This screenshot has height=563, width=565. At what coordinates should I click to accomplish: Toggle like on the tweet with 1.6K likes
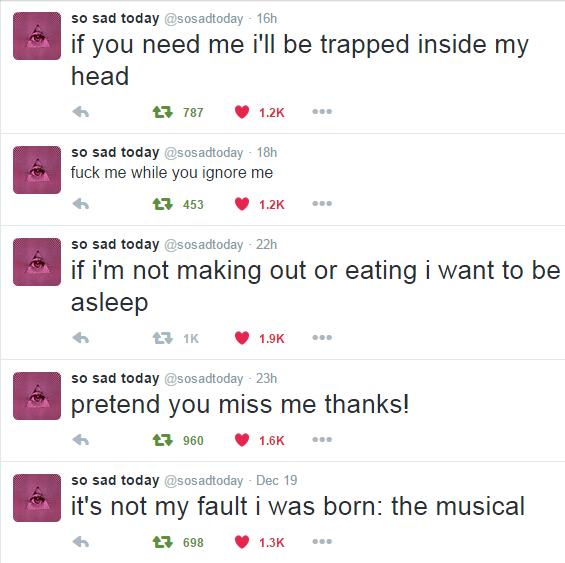(242, 440)
